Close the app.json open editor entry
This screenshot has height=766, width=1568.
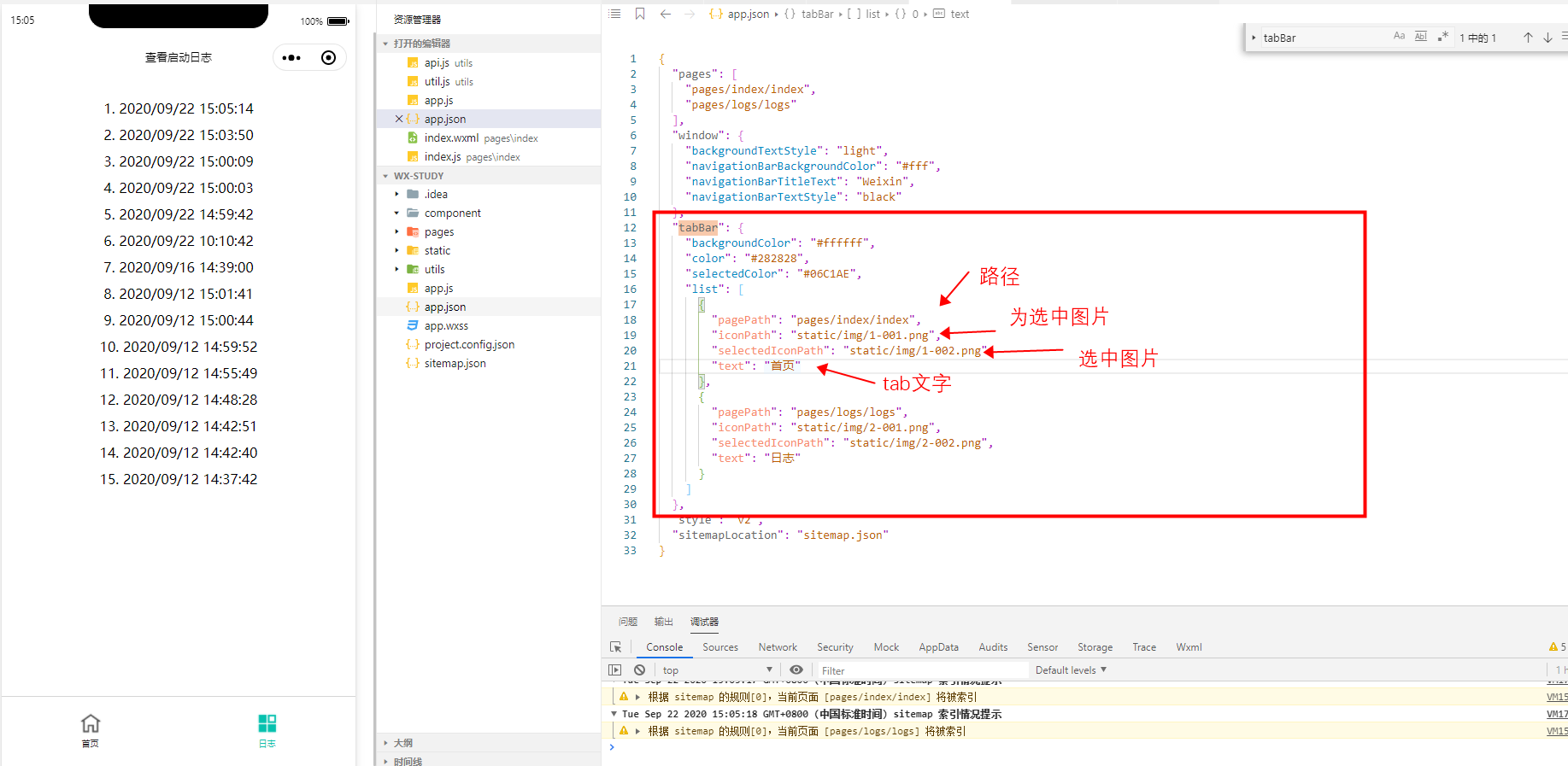tap(399, 119)
